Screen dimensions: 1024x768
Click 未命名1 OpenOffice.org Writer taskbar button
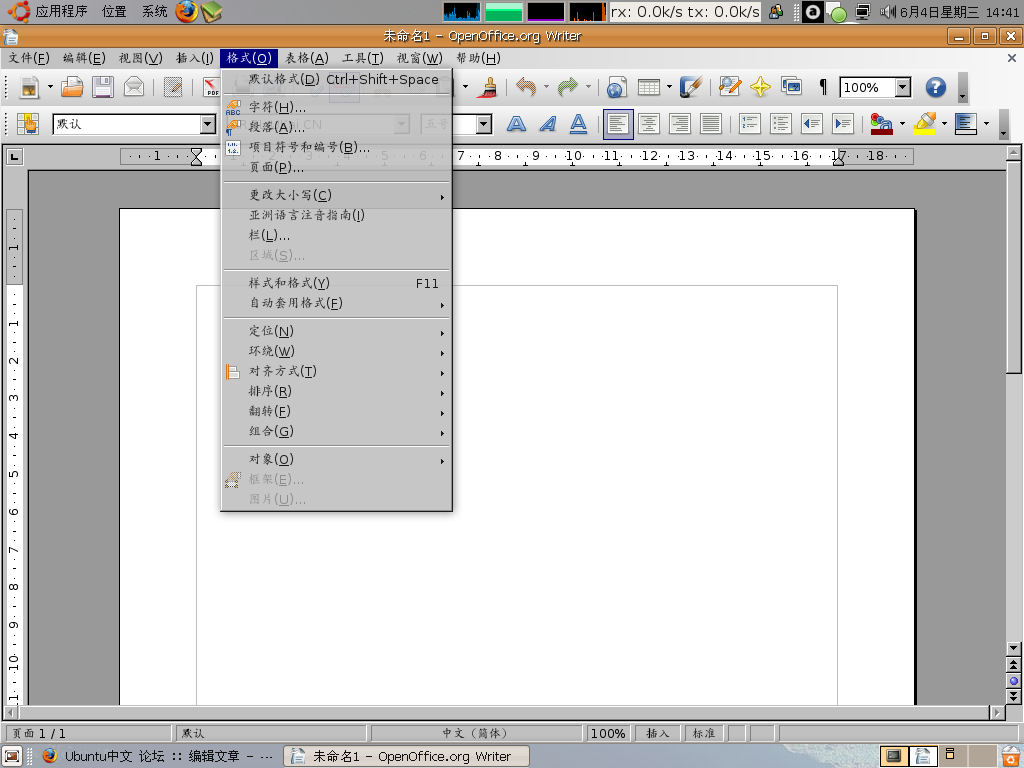(406, 756)
